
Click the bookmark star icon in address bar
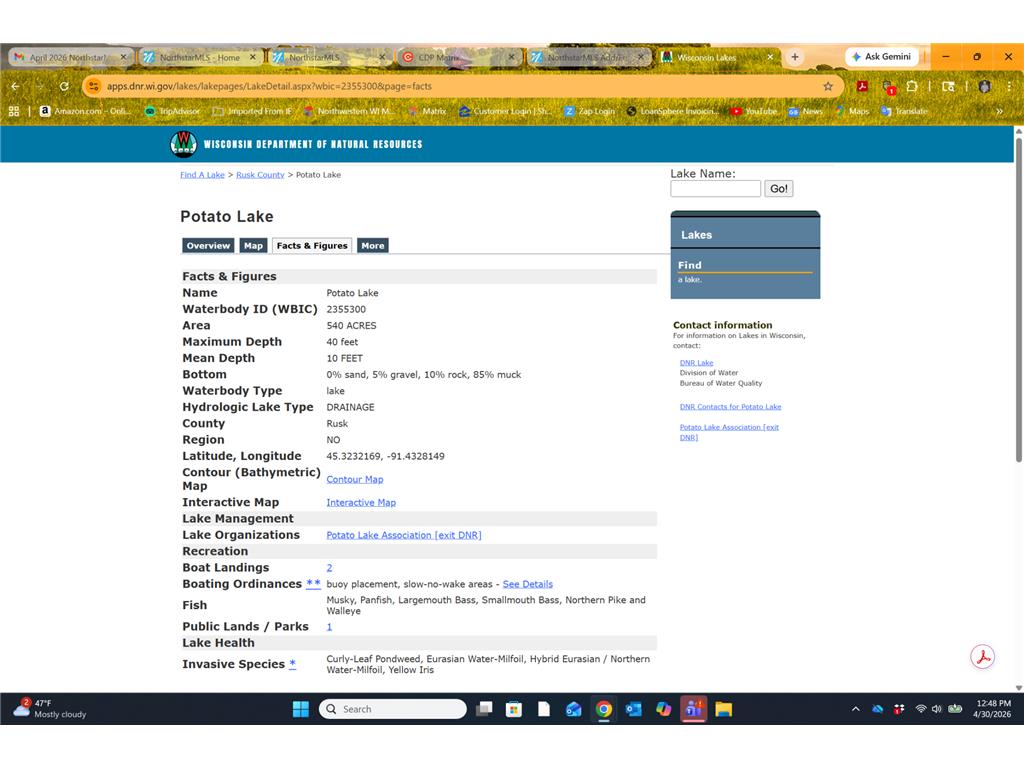(x=828, y=86)
